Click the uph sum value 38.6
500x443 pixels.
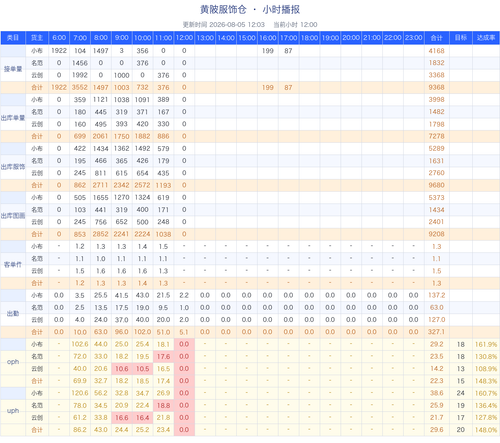click(x=437, y=393)
